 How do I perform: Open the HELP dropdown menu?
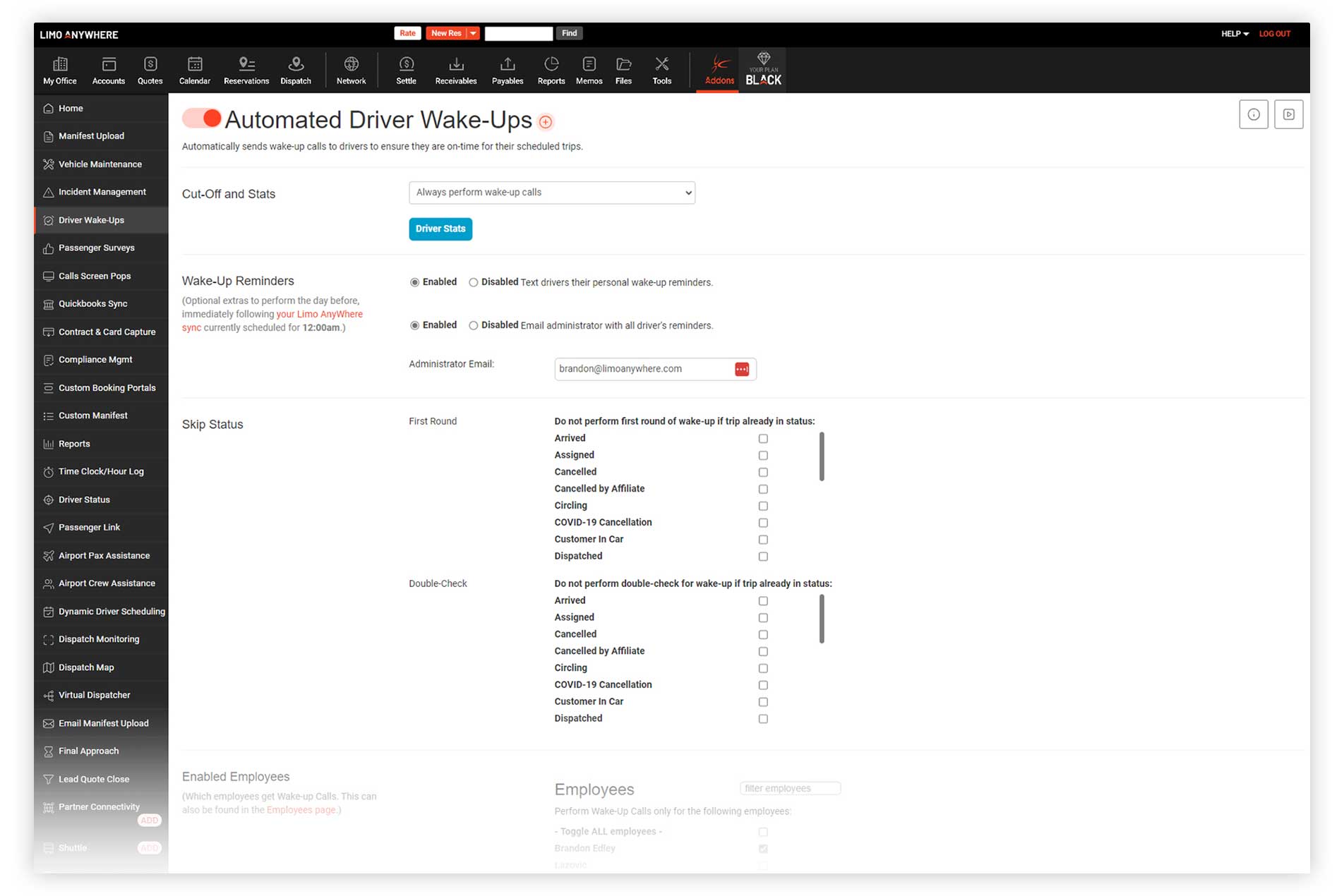point(1235,34)
